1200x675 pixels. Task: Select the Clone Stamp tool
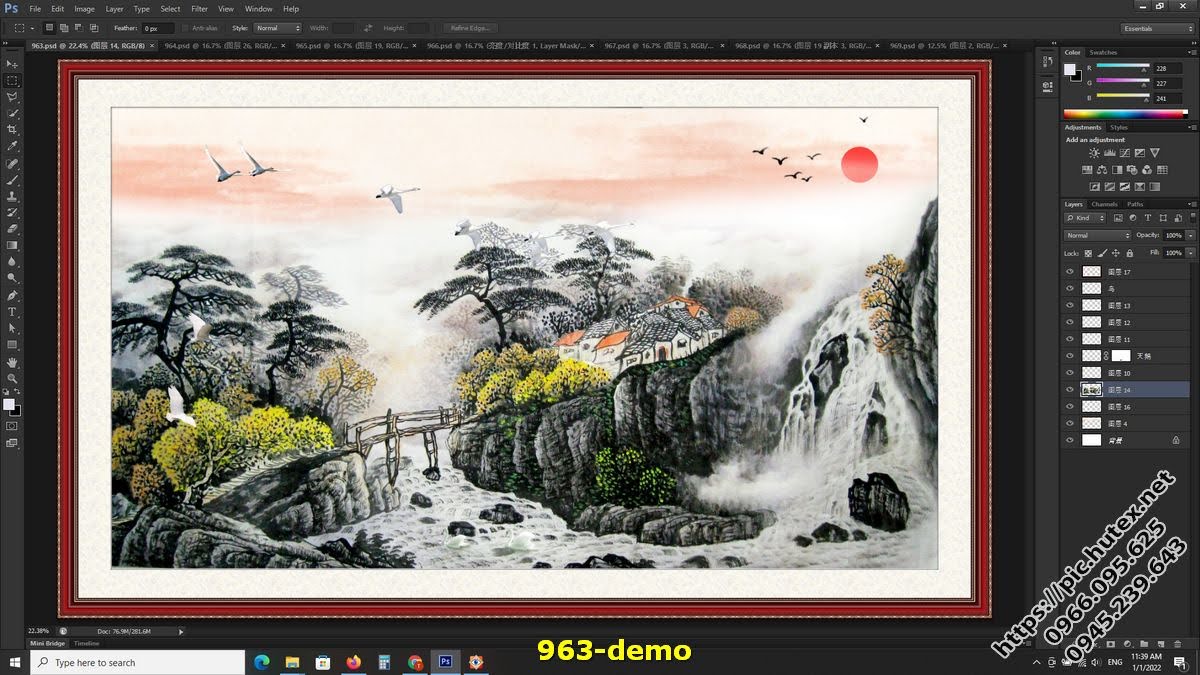12,196
